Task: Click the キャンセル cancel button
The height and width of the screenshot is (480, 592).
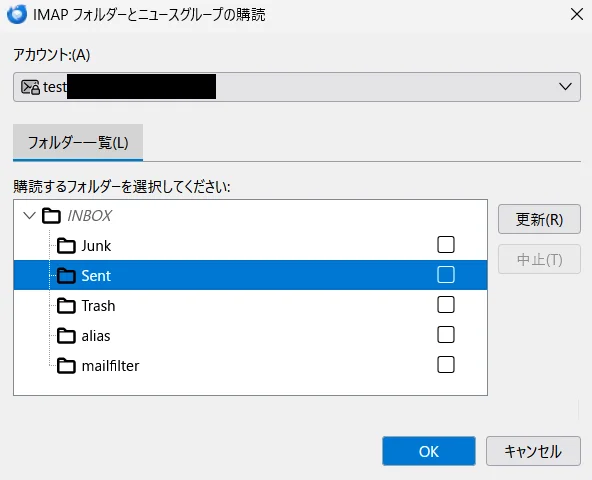Action: click(533, 451)
